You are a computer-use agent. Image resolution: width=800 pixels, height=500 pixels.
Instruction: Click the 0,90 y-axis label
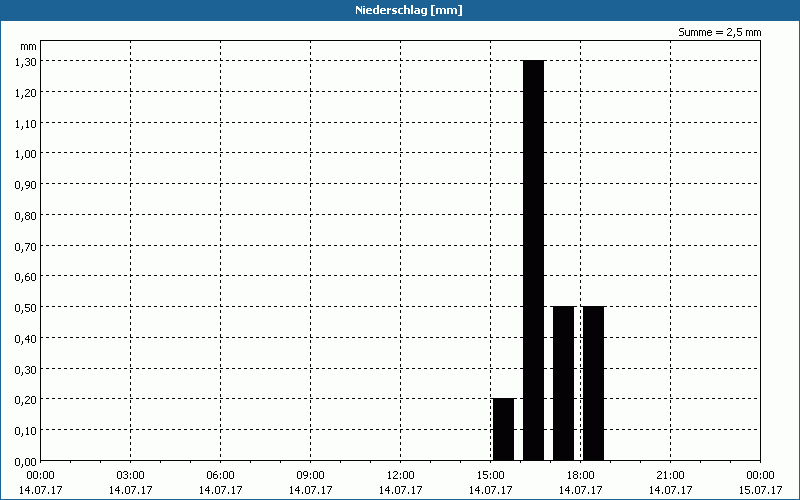[x=26, y=185]
